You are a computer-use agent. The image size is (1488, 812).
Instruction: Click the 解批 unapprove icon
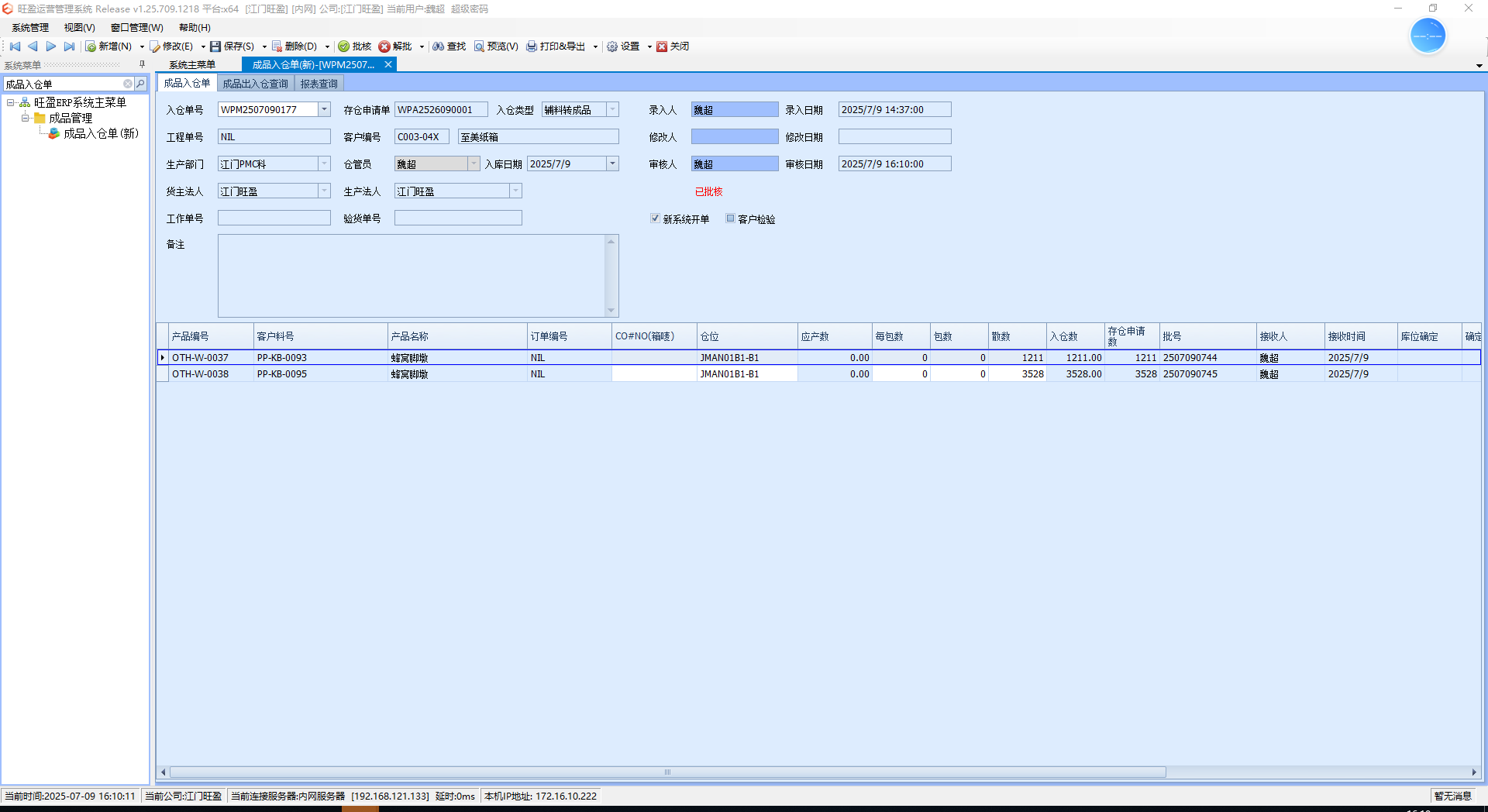coord(384,46)
